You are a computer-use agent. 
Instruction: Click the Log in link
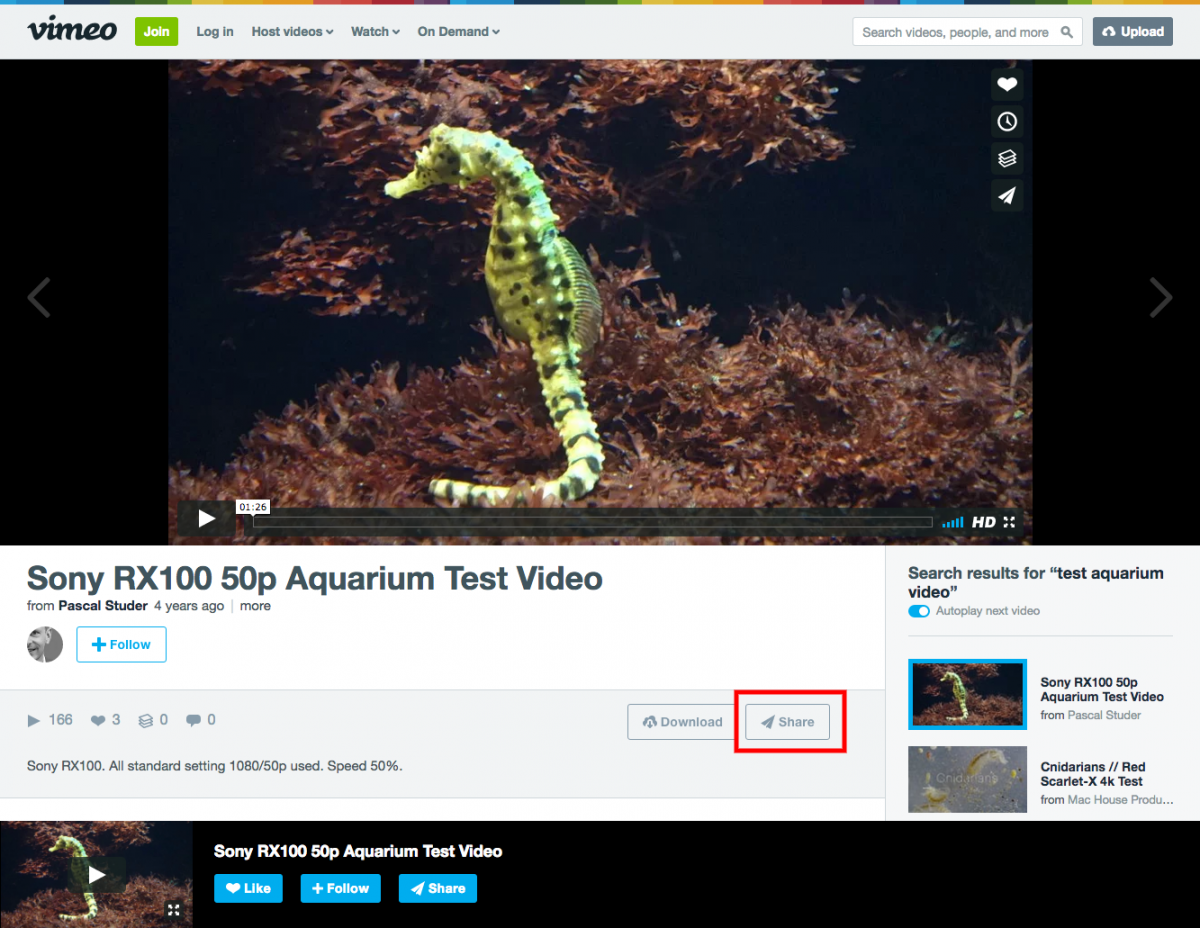point(215,32)
